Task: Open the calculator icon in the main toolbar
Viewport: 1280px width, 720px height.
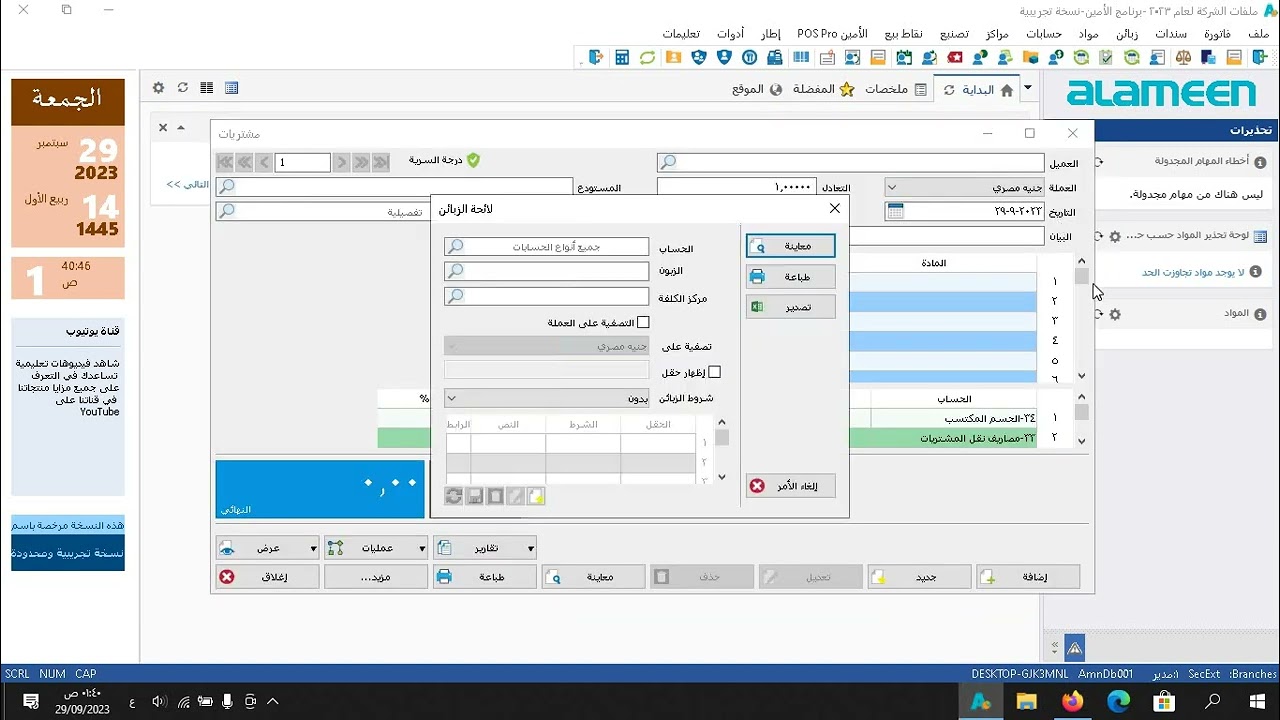Action: point(622,58)
